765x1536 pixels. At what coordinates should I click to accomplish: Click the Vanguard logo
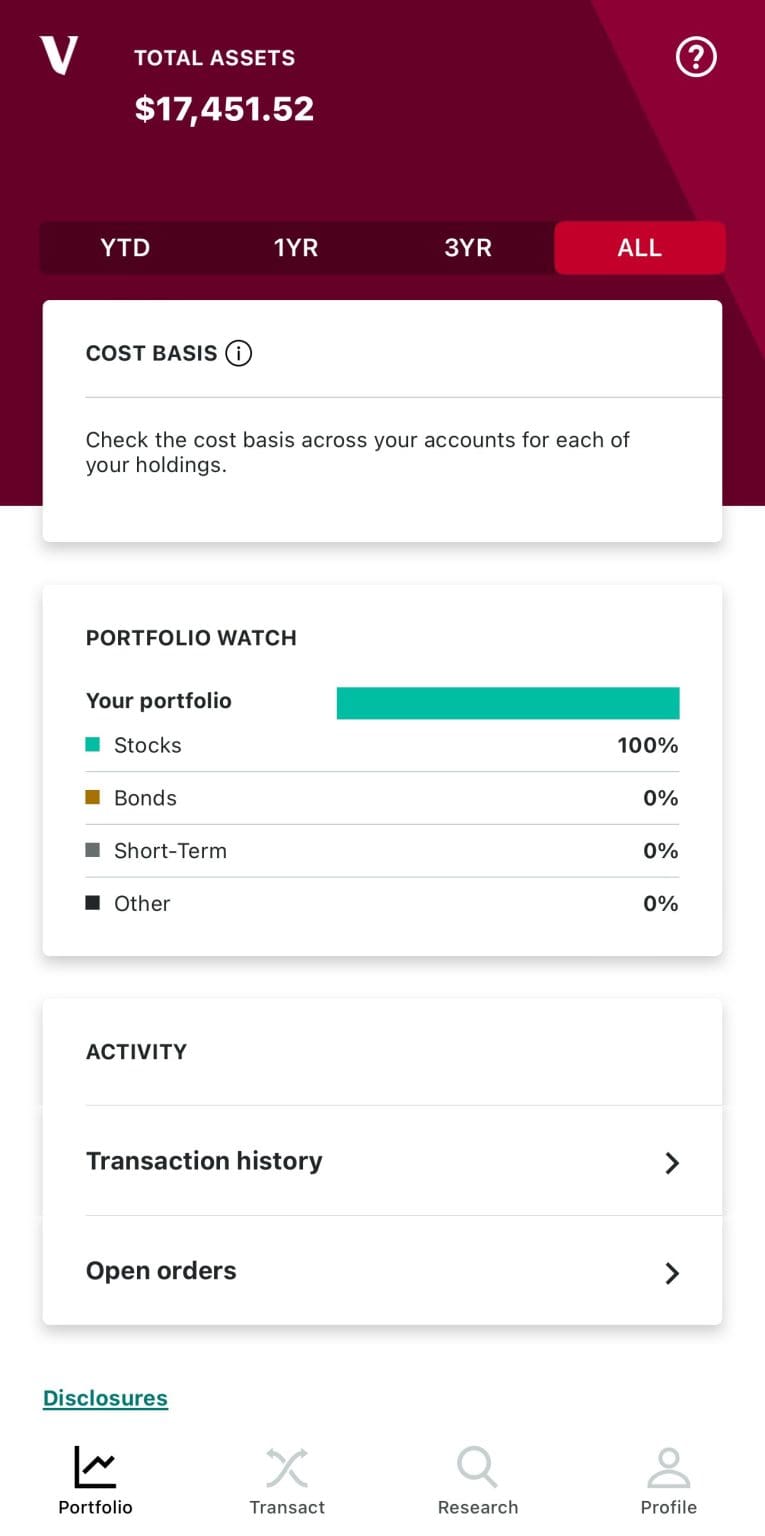tap(58, 57)
